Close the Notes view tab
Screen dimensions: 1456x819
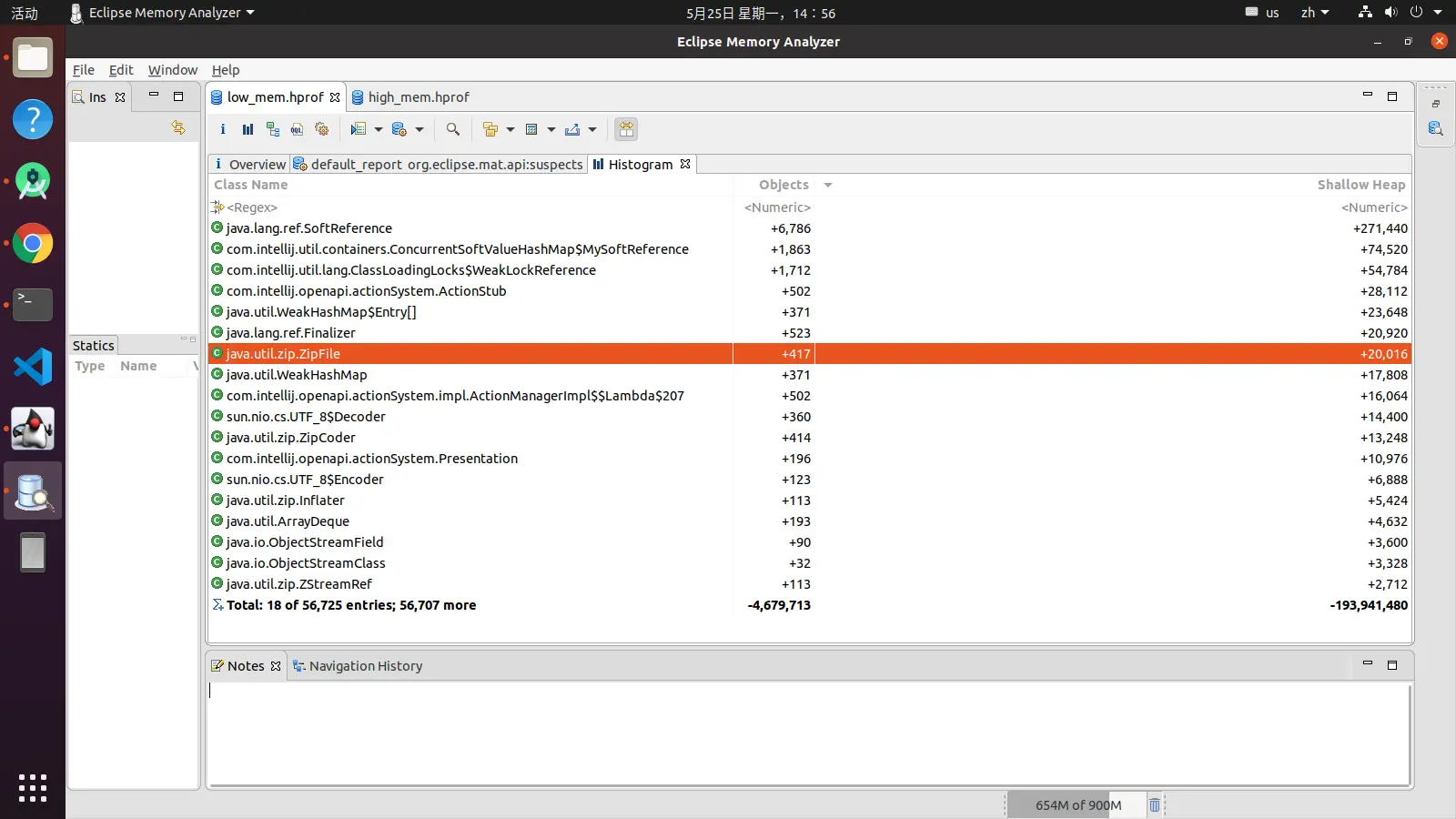(276, 666)
